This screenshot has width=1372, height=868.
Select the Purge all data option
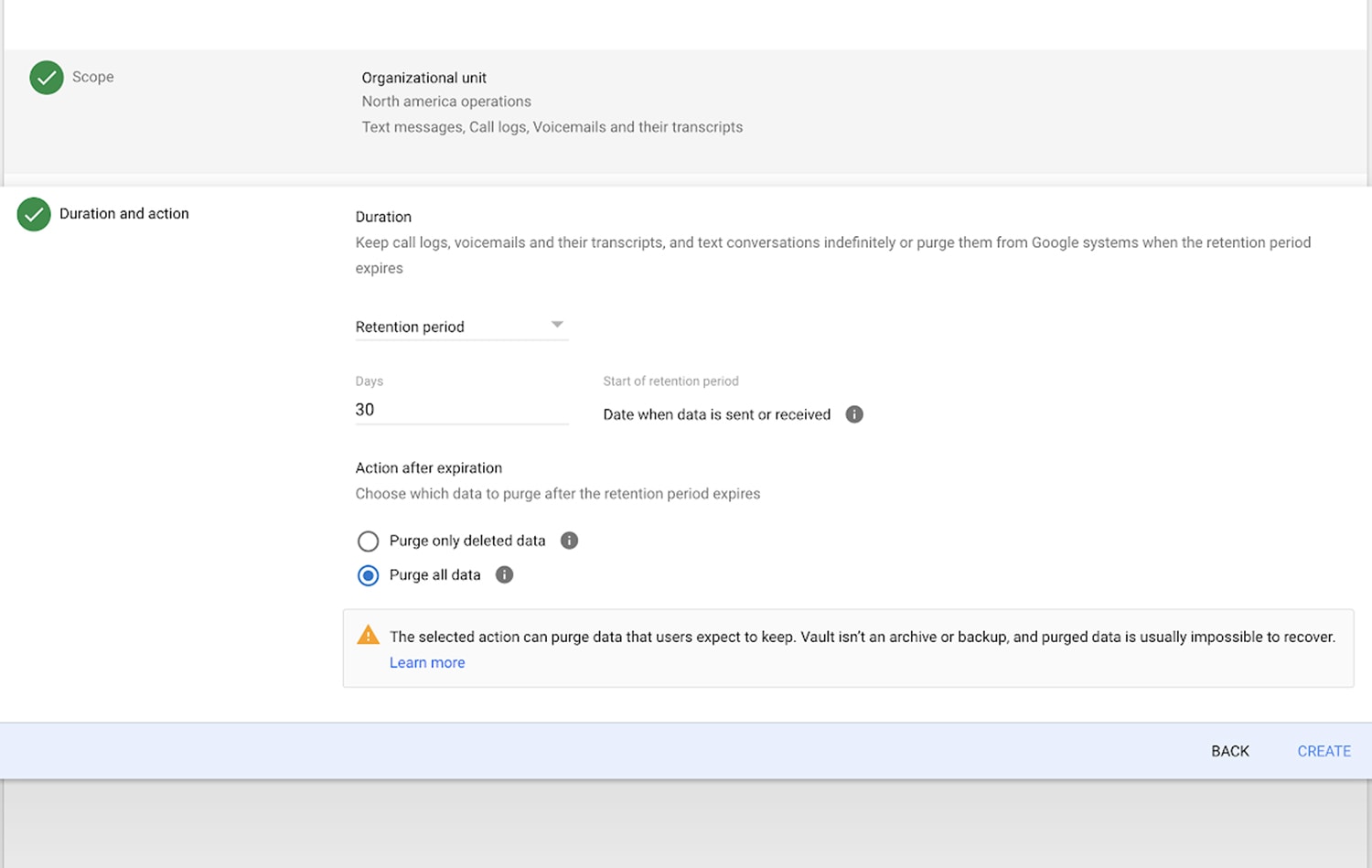(x=368, y=574)
